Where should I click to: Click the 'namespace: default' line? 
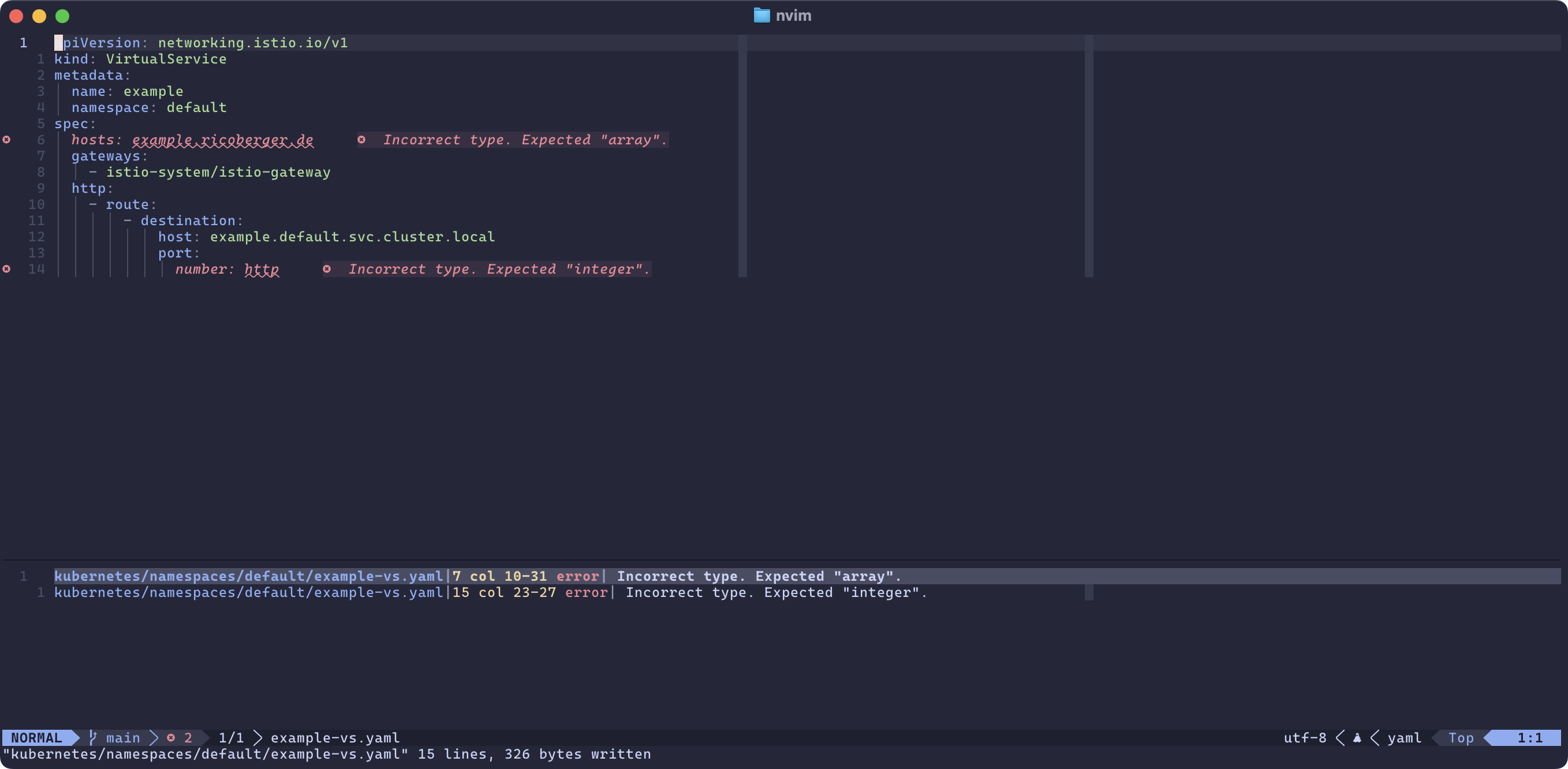tap(149, 108)
